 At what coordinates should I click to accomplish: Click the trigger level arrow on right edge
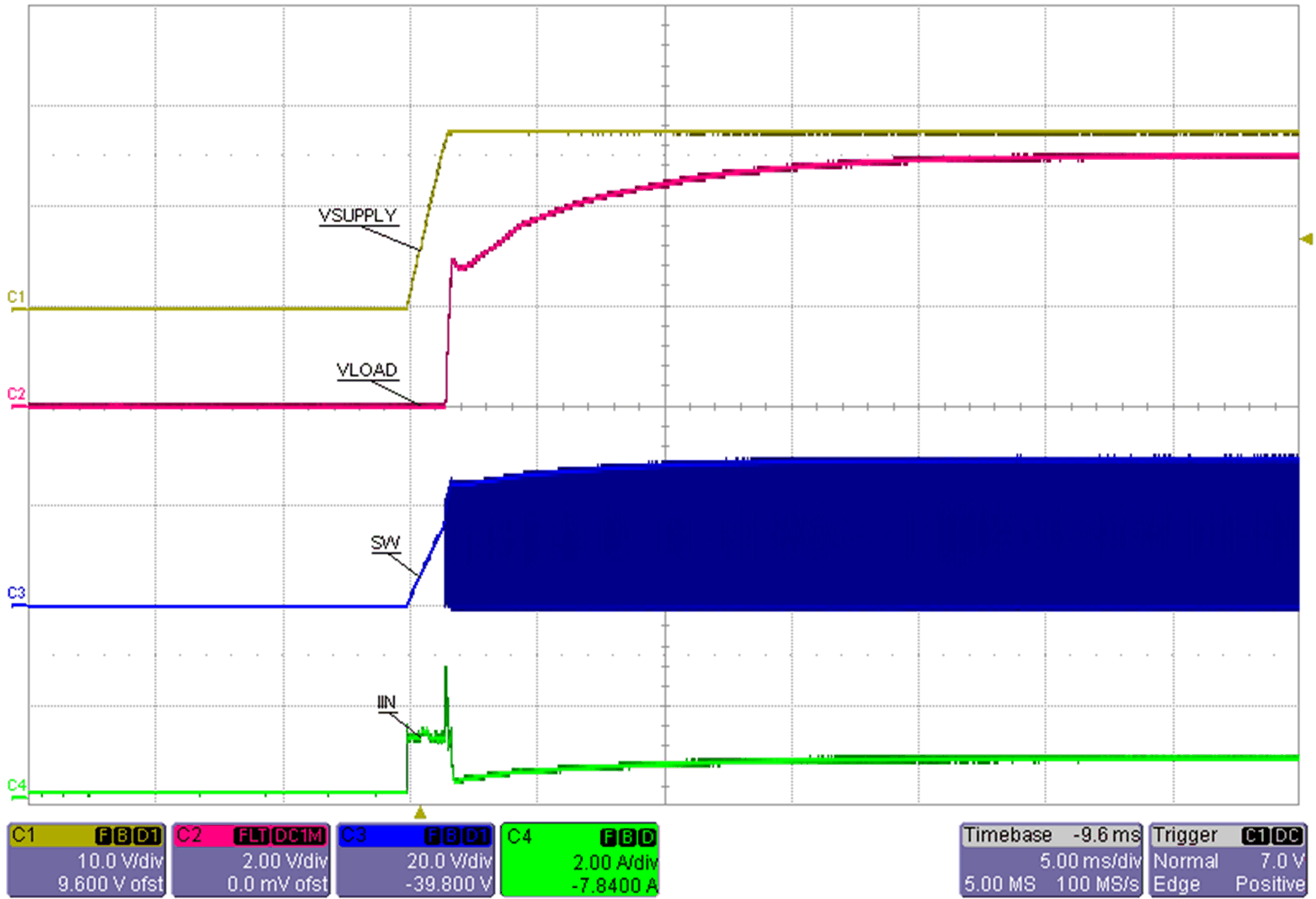click(x=1306, y=239)
